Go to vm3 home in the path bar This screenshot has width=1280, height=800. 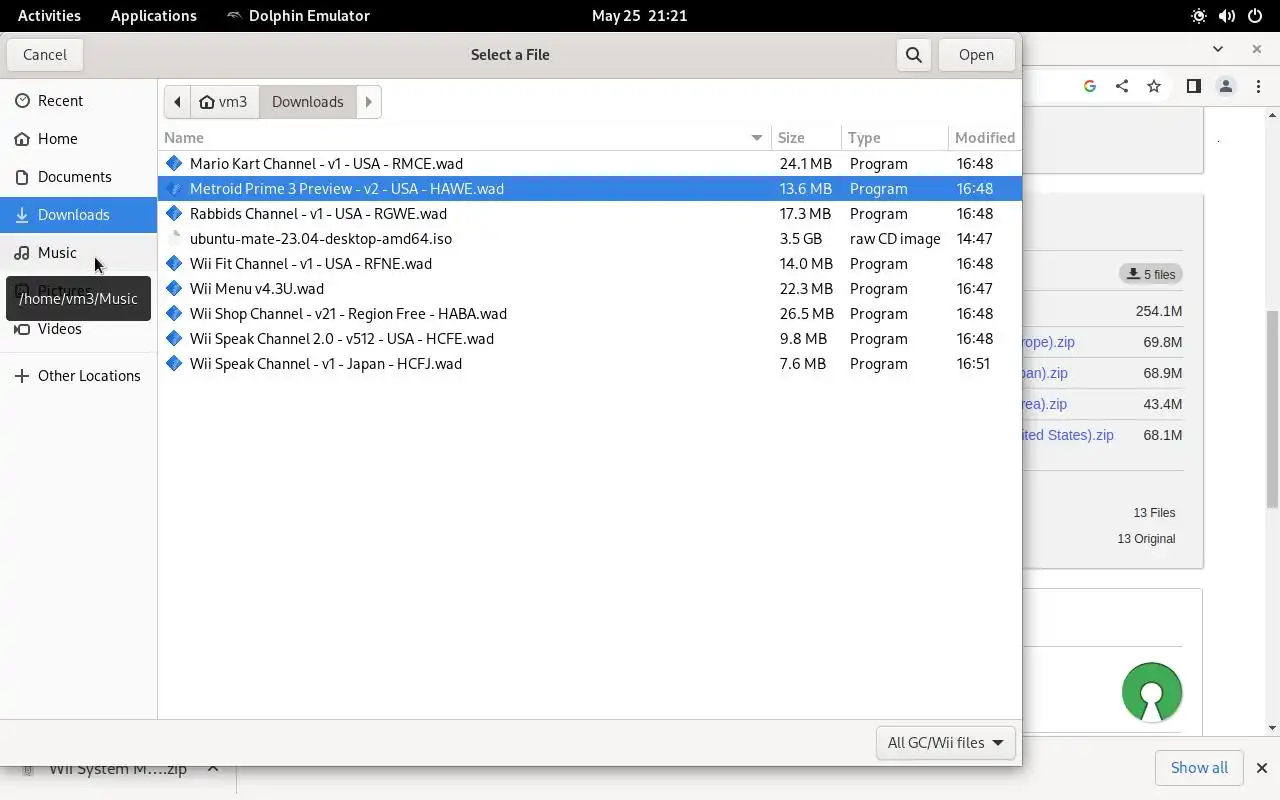pyautogui.click(x=224, y=102)
